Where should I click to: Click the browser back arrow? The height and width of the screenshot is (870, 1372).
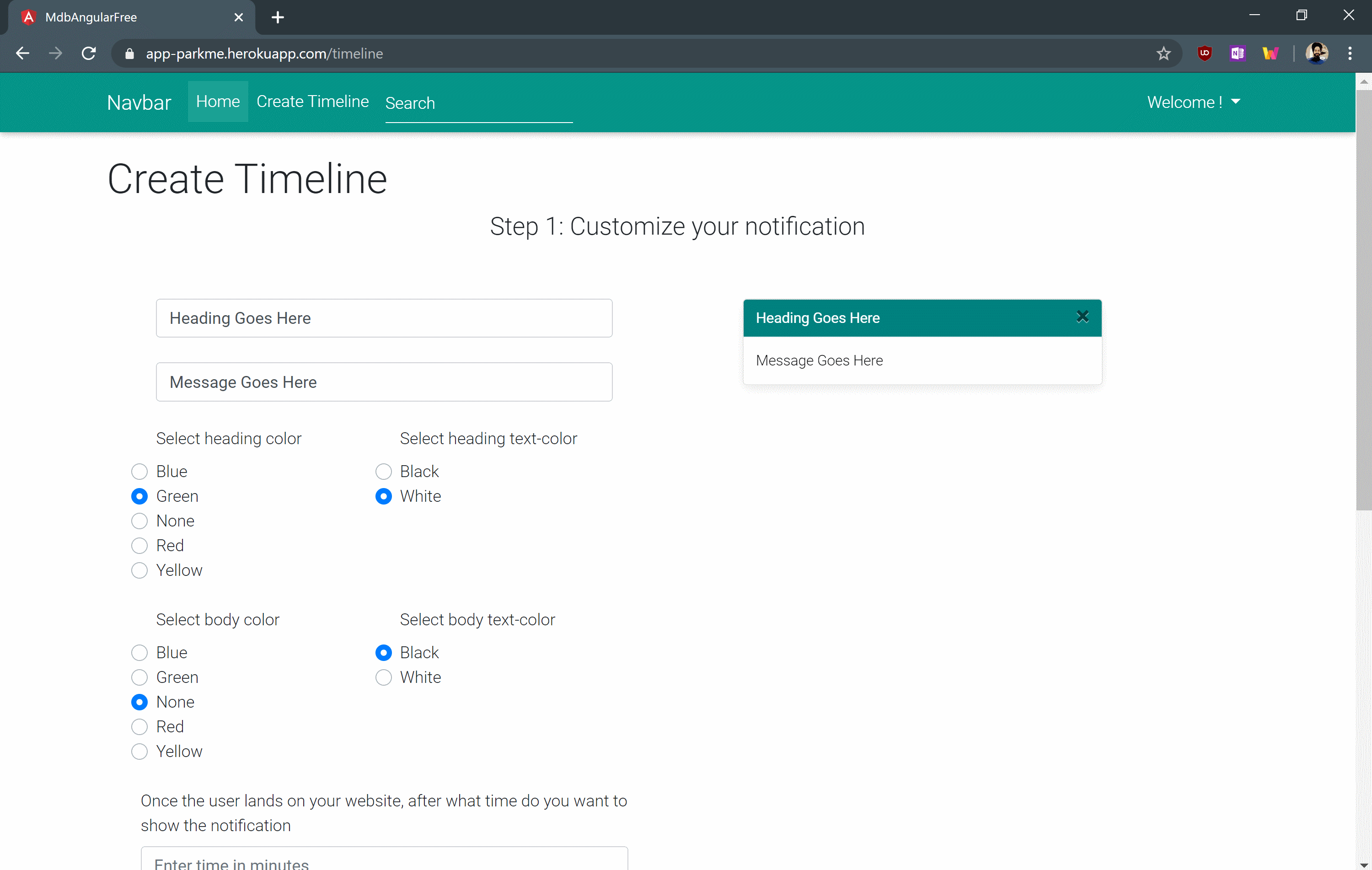coord(23,54)
